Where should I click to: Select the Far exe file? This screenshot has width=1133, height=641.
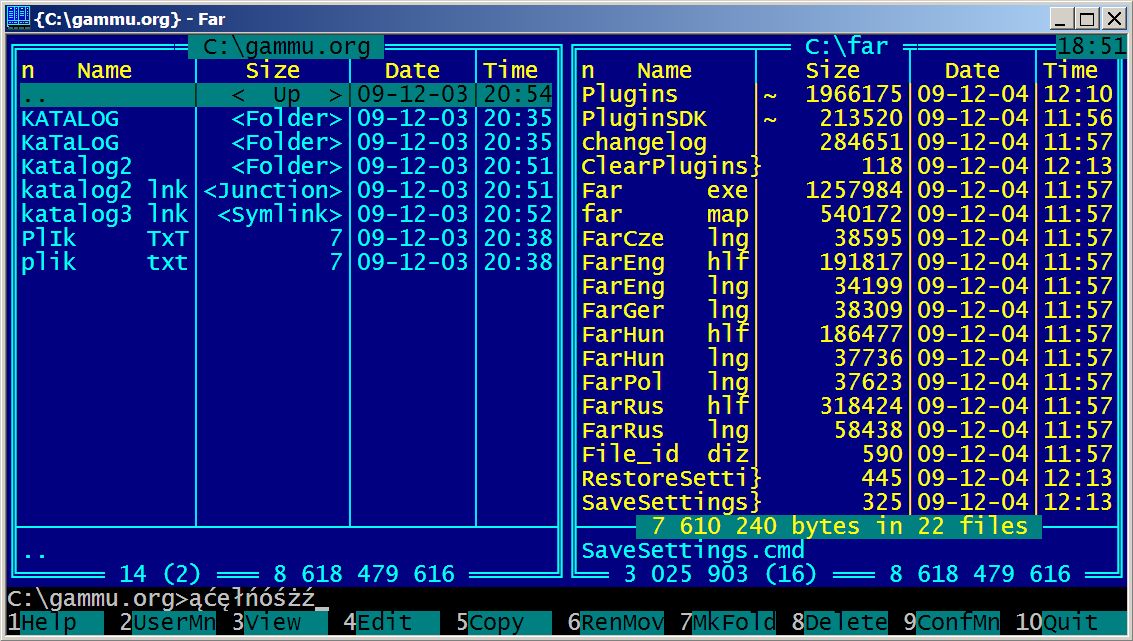click(847, 190)
